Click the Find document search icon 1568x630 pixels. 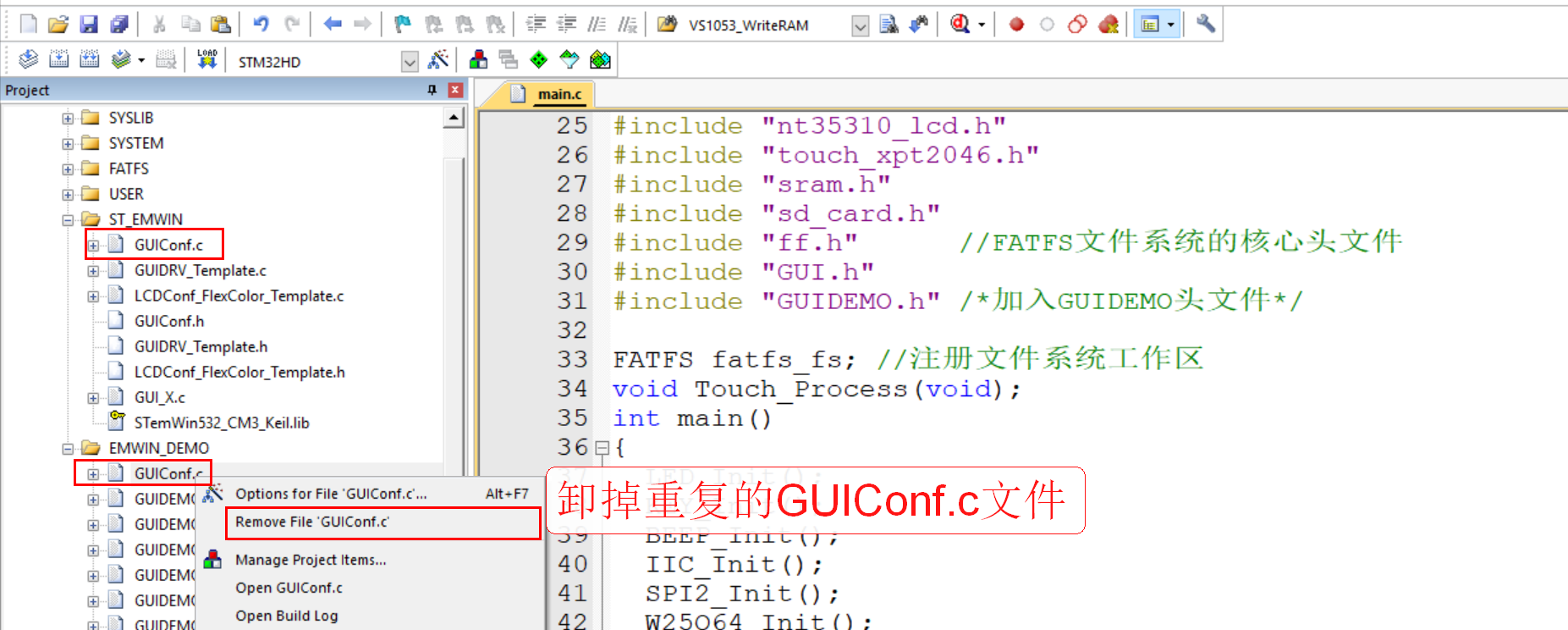coord(889,25)
